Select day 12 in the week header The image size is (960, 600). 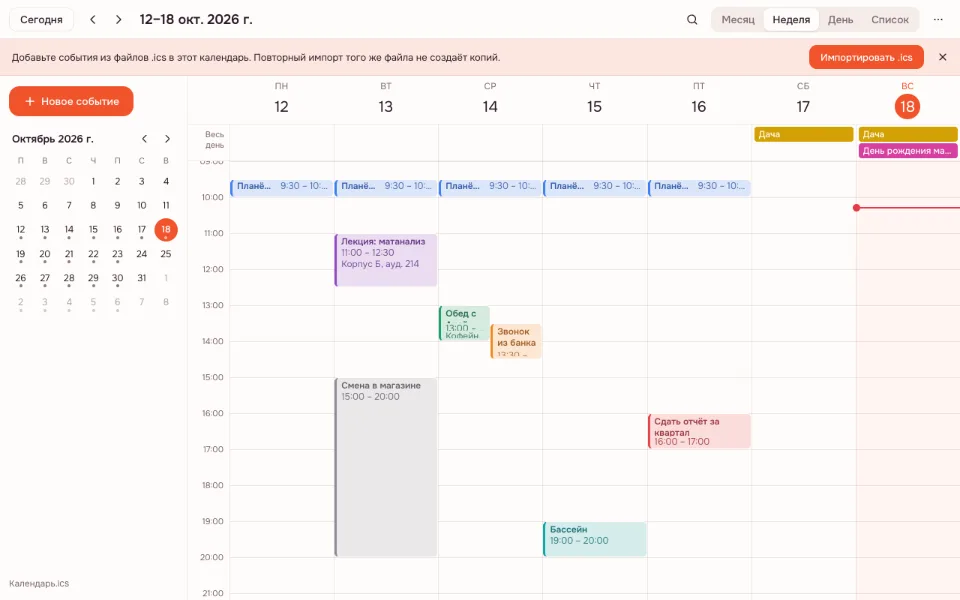click(x=282, y=107)
